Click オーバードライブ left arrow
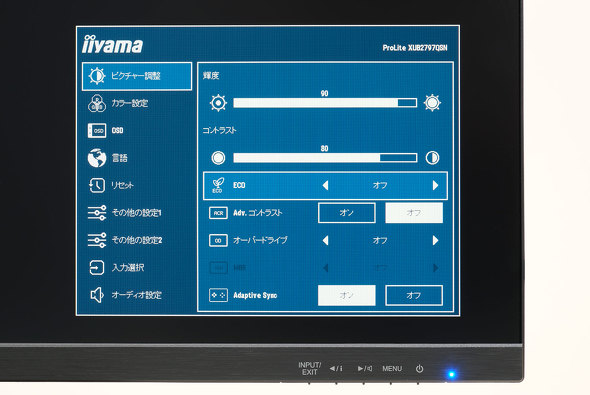This screenshot has height=395, width=590. pos(325,240)
